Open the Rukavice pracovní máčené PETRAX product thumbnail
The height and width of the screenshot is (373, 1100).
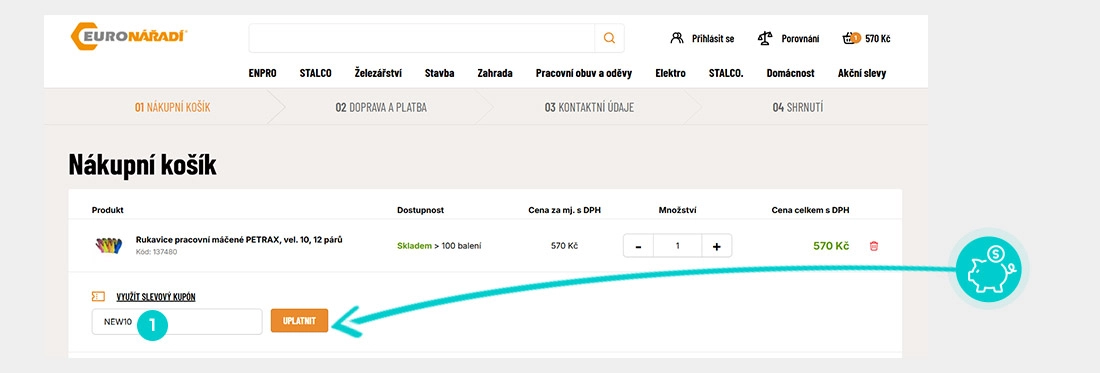[x=108, y=245]
